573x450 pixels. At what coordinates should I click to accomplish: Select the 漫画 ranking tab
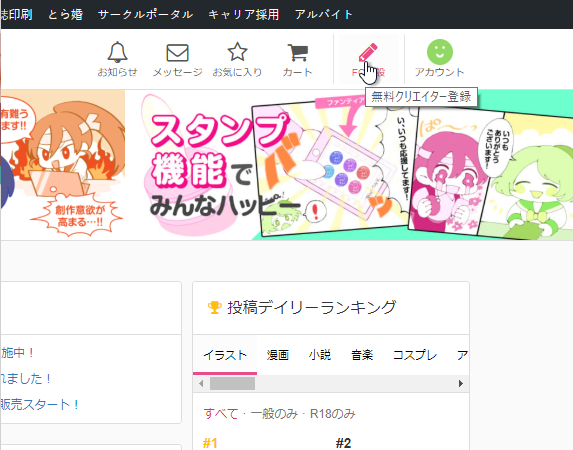(278, 355)
